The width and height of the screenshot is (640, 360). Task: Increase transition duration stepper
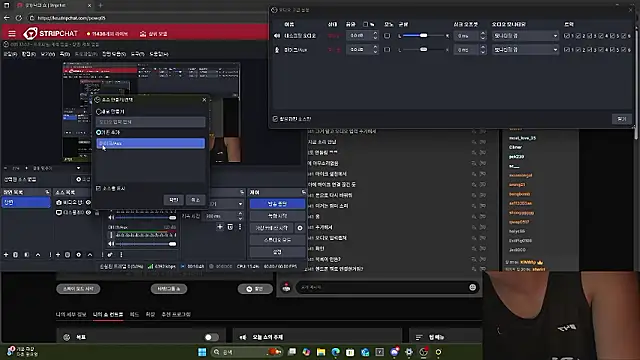point(240,214)
